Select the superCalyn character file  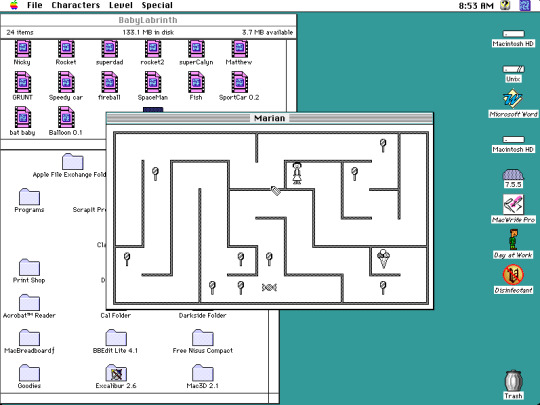[x=196, y=49]
